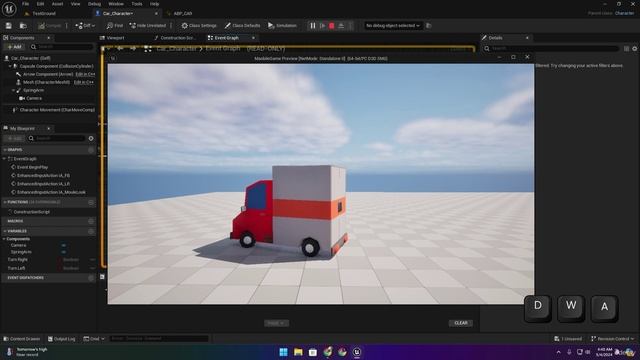Open the Help menu
This screenshot has height=360, width=640.
pyautogui.click(x=154, y=4)
